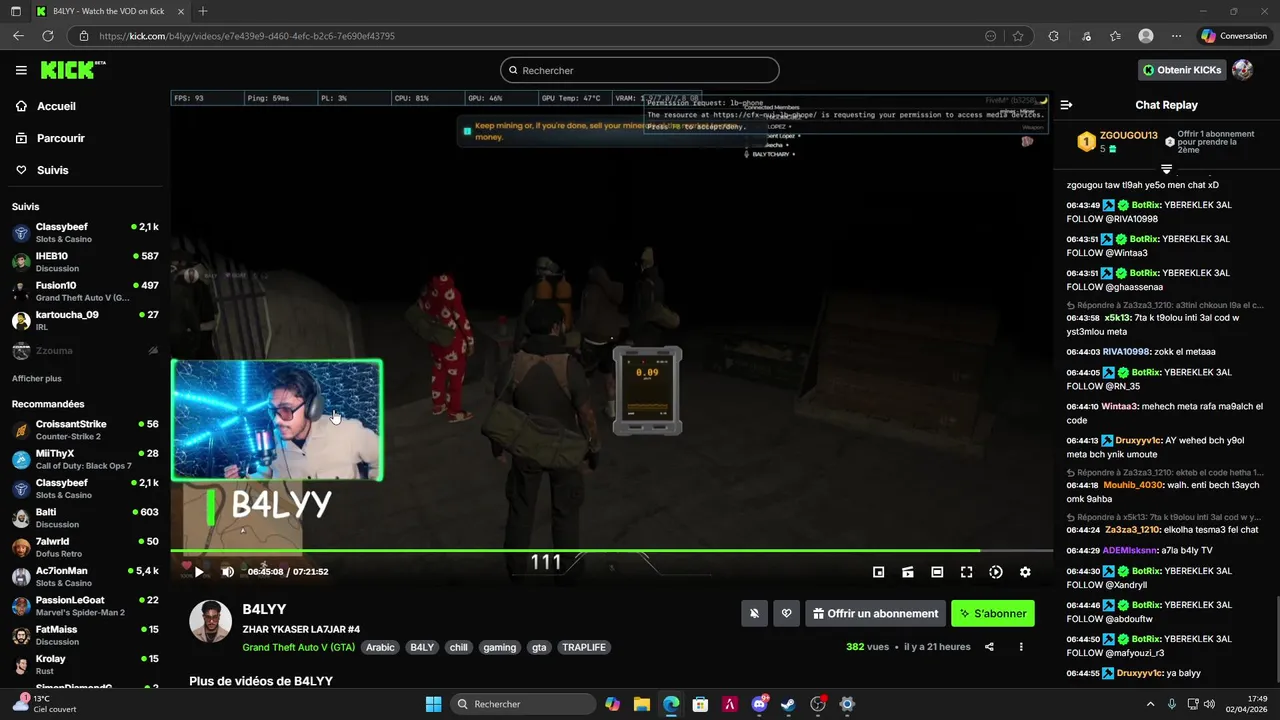Expand Afficher plus in followed list
The image size is (1280, 720).
coord(37,379)
